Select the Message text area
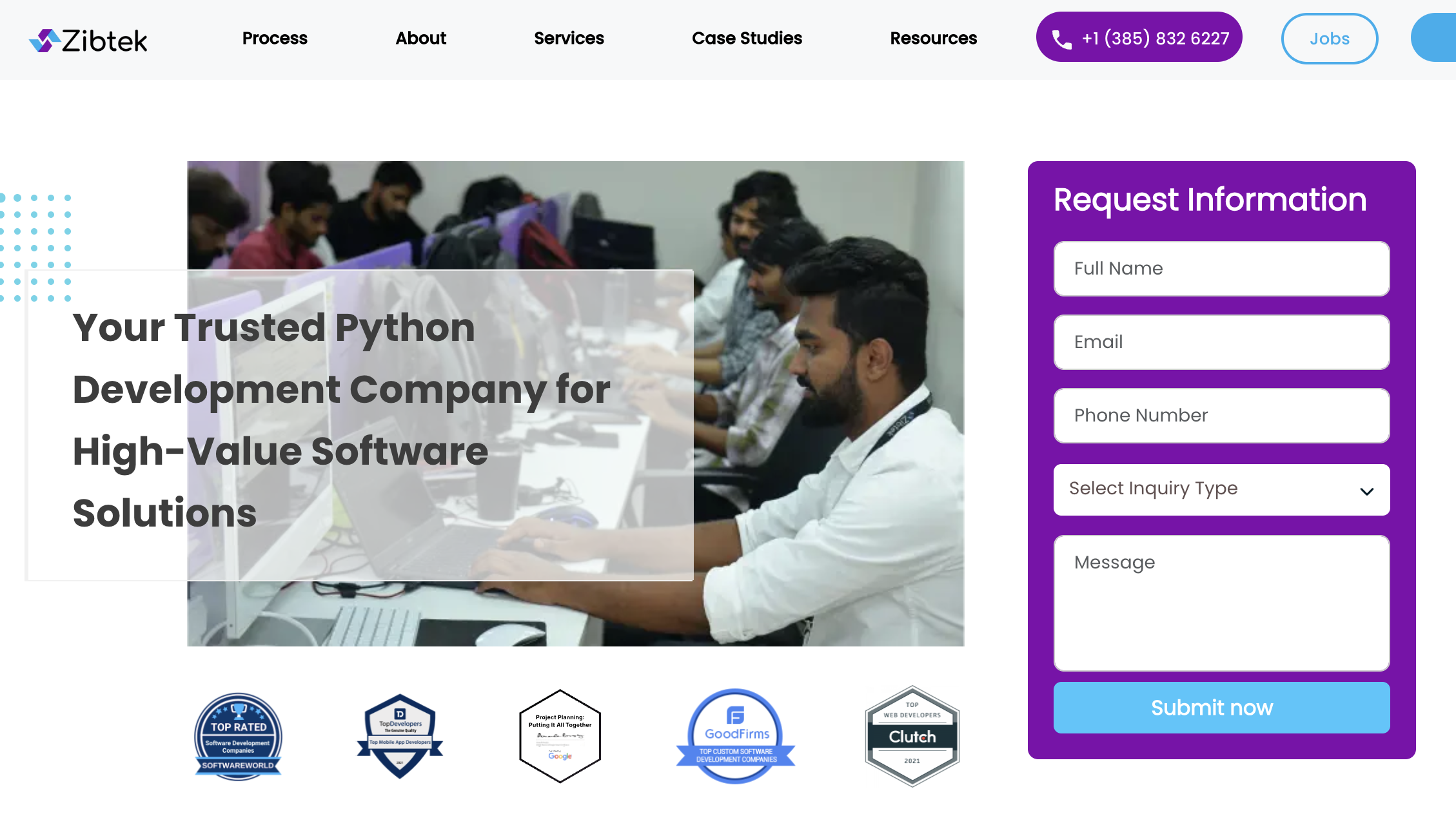 1221,603
